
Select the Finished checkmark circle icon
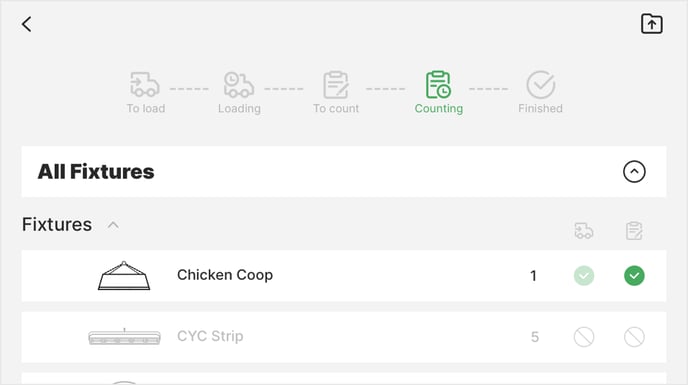(541, 85)
